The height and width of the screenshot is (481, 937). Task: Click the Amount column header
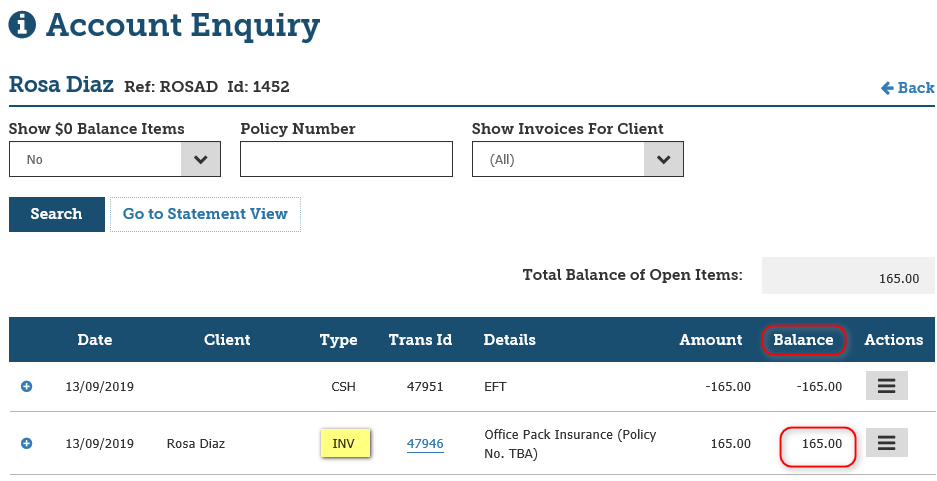point(711,340)
